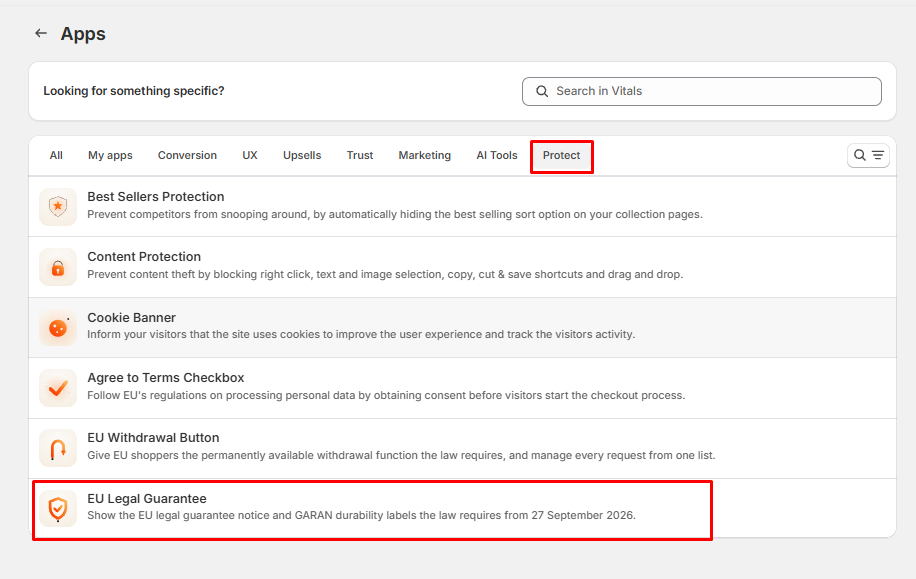Click the back arrow beside Apps
Image resolution: width=916 pixels, height=579 pixels.
tap(41, 33)
